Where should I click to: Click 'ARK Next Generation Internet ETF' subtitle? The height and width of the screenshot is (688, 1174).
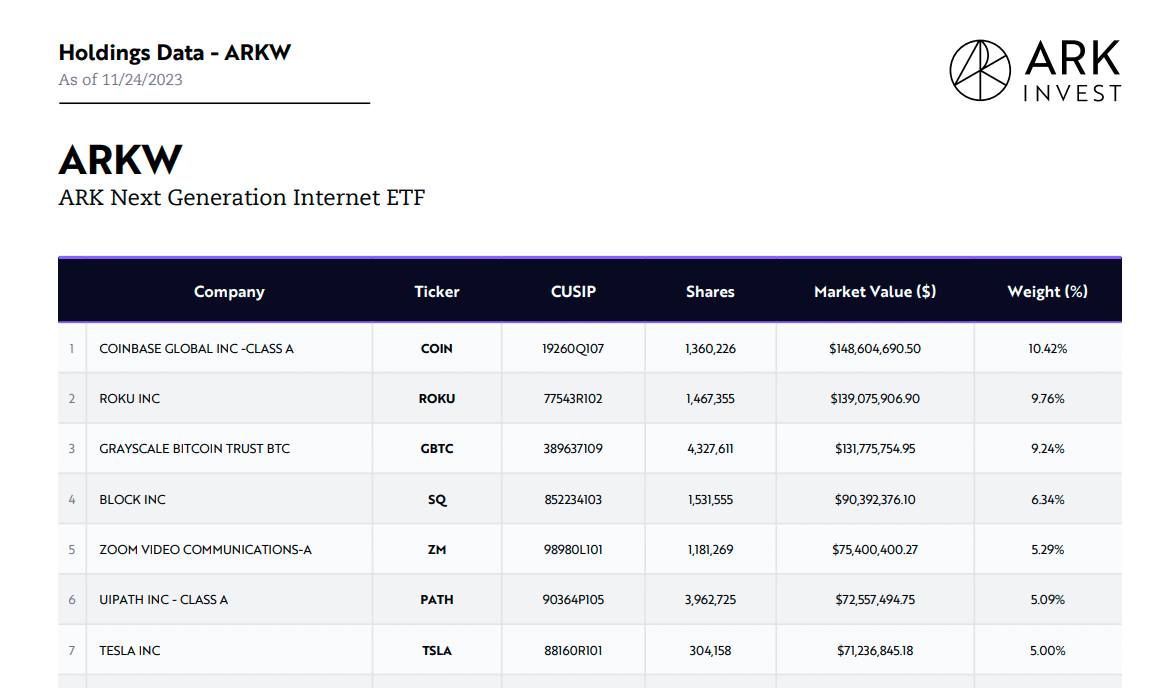(242, 198)
